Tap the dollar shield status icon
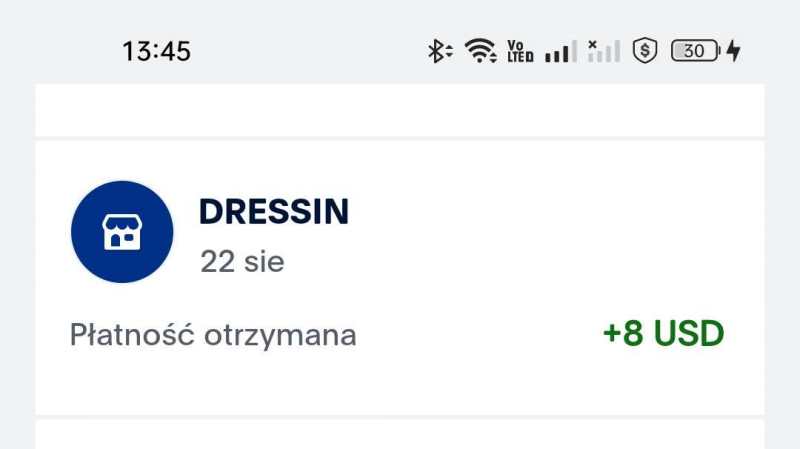Image resolution: width=800 pixels, height=449 pixels. point(646,50)
